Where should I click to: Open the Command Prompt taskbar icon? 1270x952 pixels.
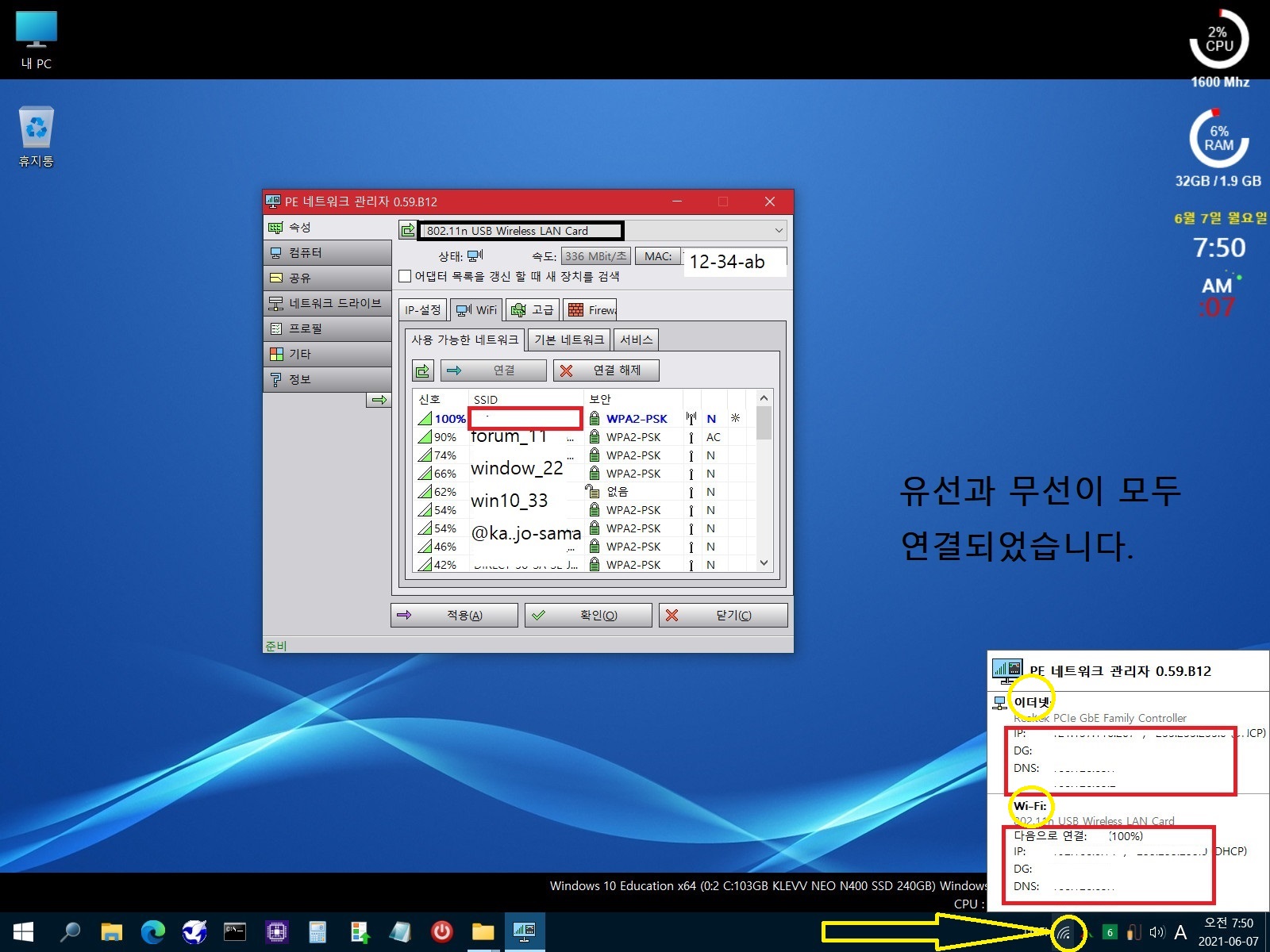(x=235, y=931)
